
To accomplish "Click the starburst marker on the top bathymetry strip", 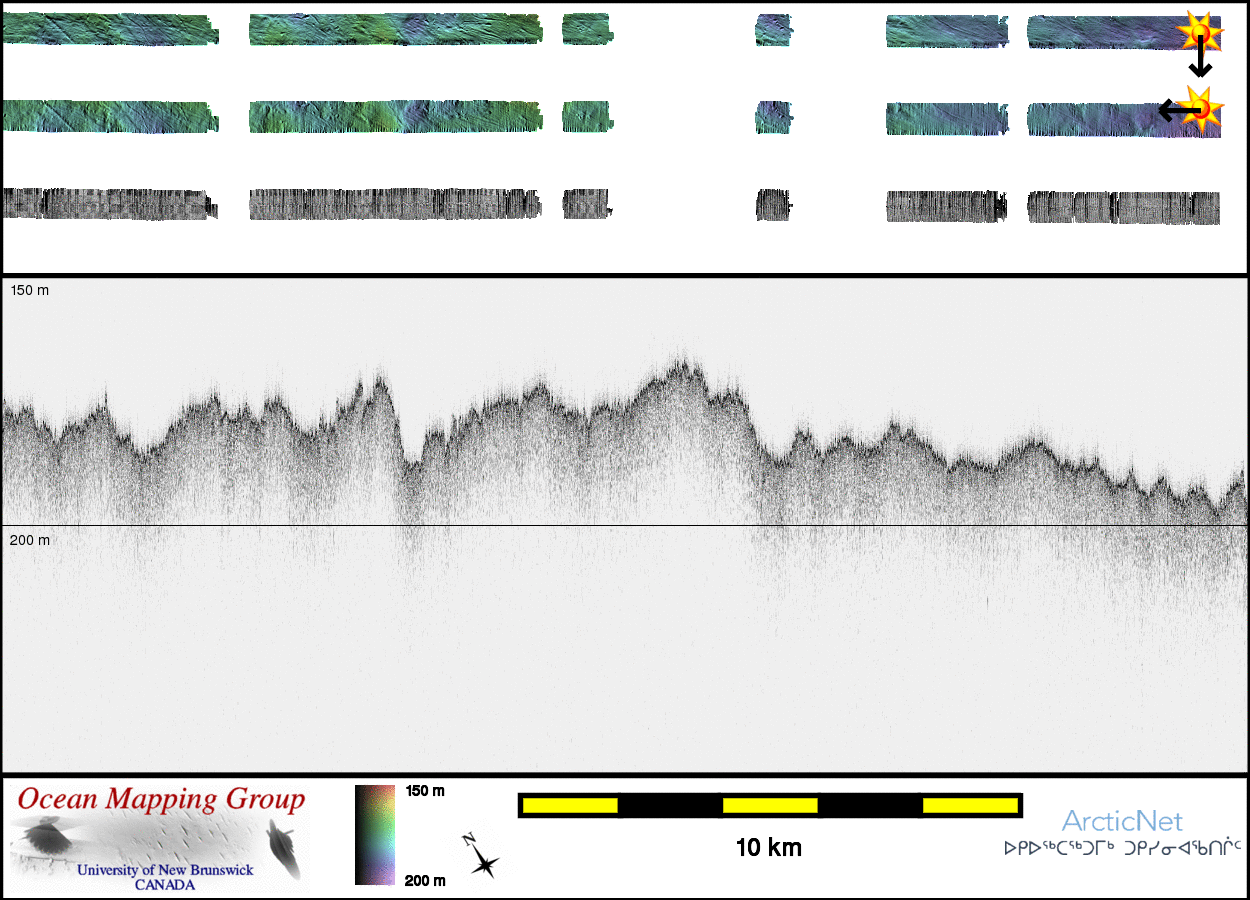I will [1199, 32].
